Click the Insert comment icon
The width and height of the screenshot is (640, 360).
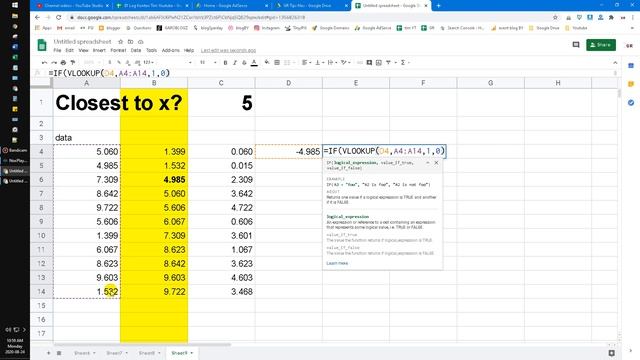coord(369,62)
